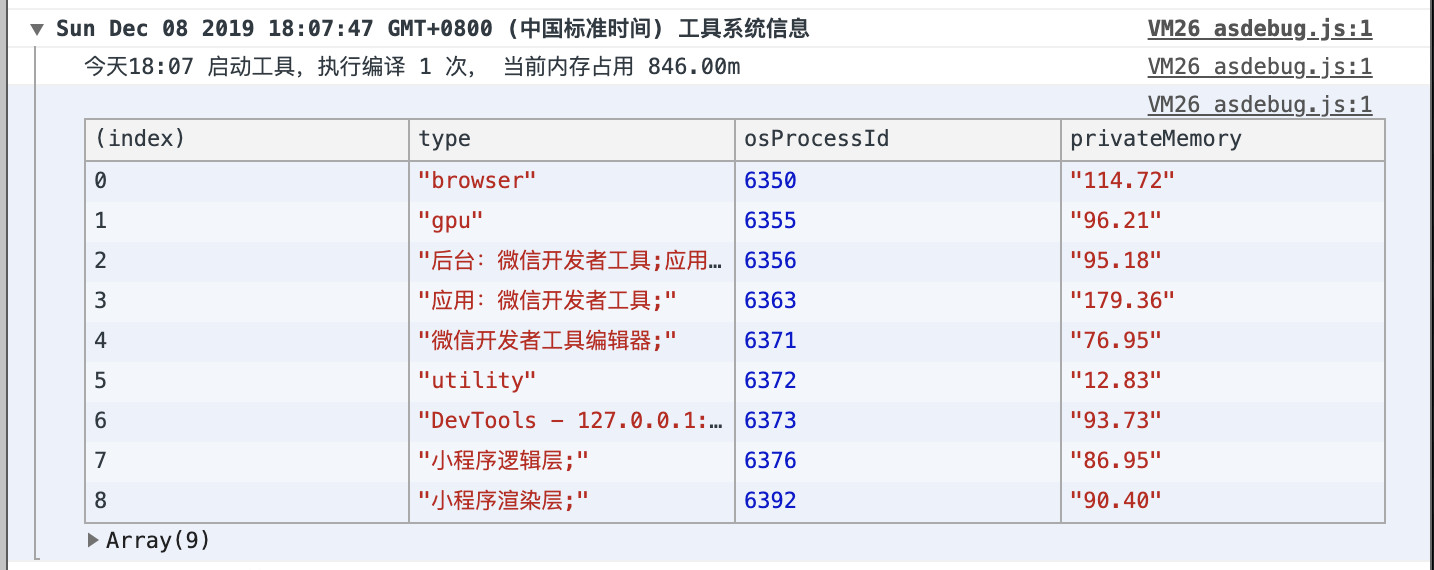Select process ID 6372

770,381
